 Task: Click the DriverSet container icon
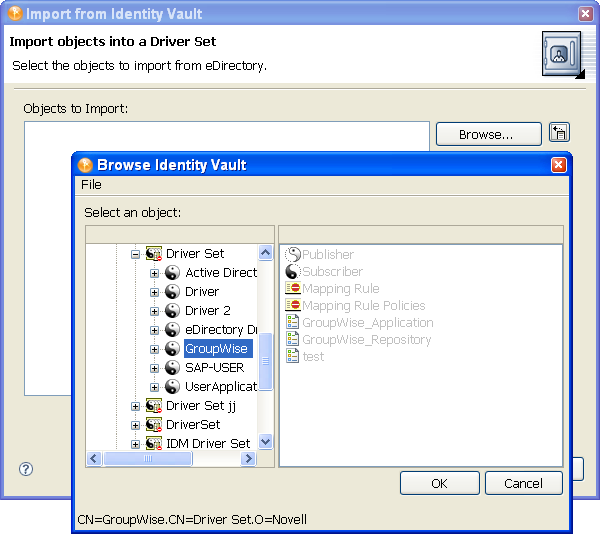click(154, 425)
